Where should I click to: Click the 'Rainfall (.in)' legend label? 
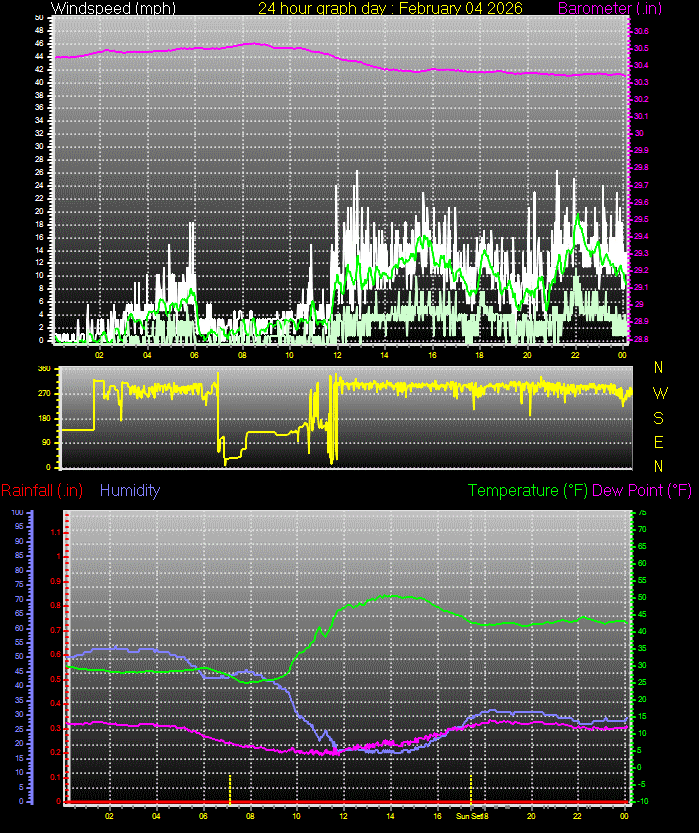42,490
